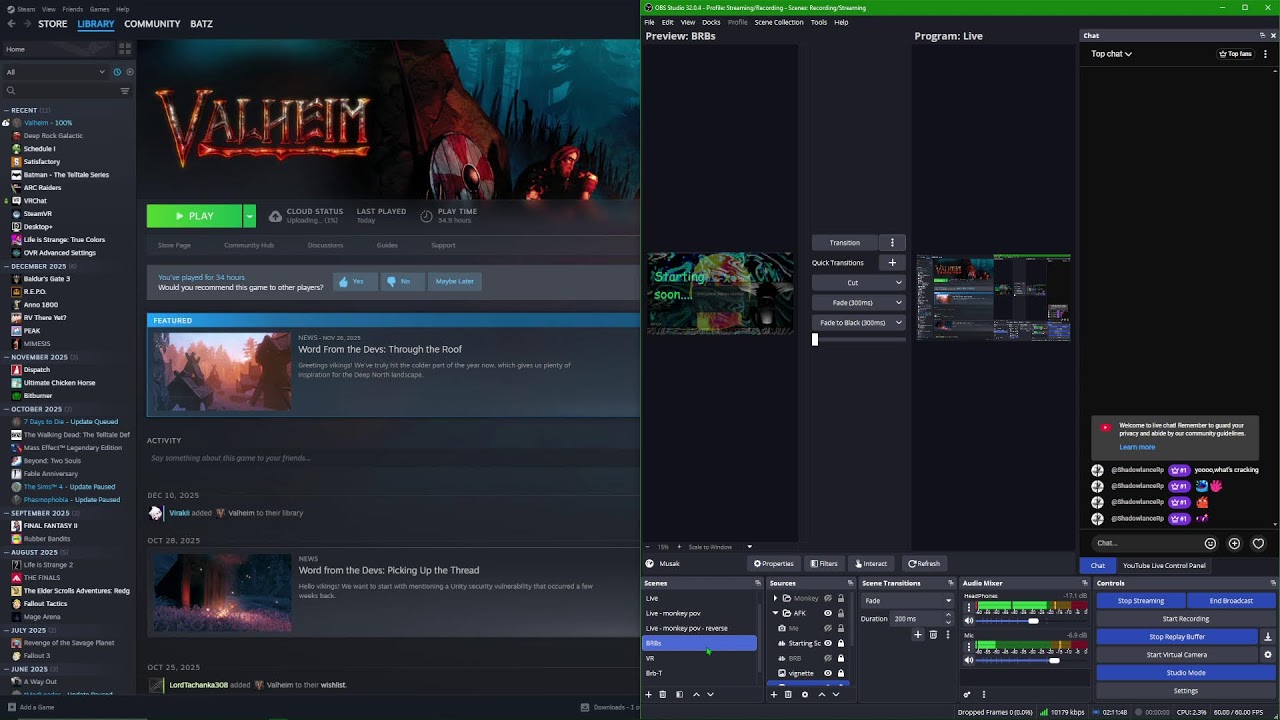Image resolution: width=1280 pixels, height=720 pixels.
Task: Toggle visibility of AFK source group
Action: tap(827, 613)
